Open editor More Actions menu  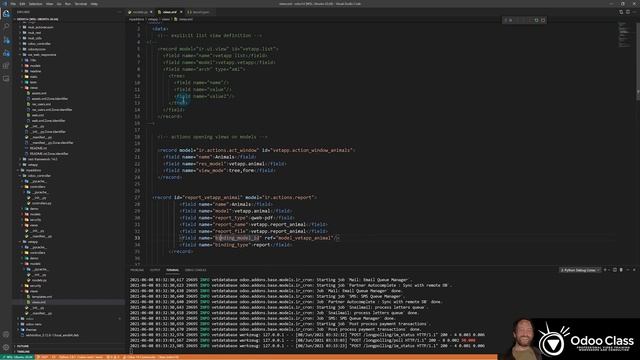[x=635, y=12]
